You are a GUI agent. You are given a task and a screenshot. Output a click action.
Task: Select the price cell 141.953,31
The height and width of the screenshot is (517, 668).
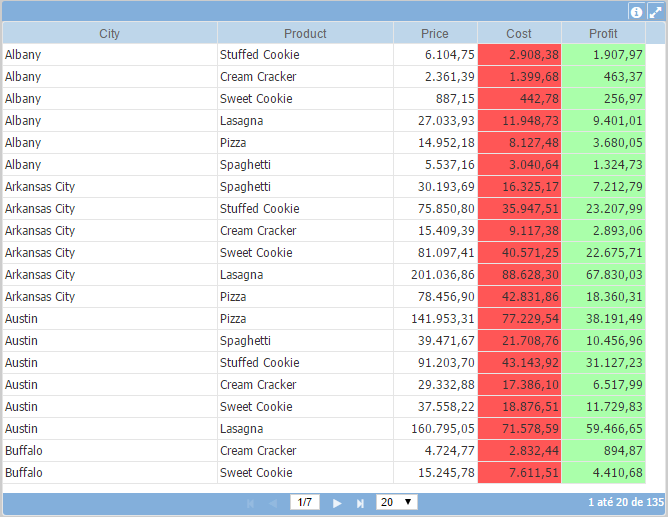pos(436,319)
